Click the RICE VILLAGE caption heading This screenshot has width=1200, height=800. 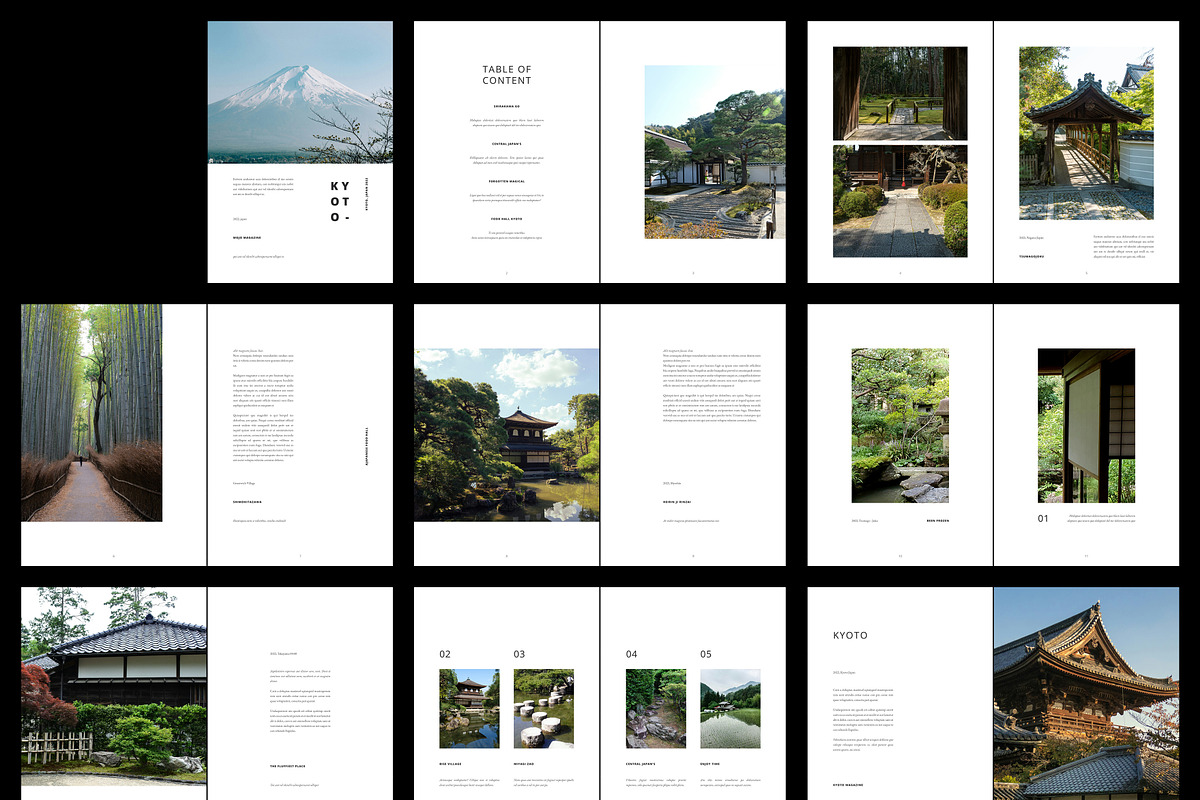(x=450, y=765)
